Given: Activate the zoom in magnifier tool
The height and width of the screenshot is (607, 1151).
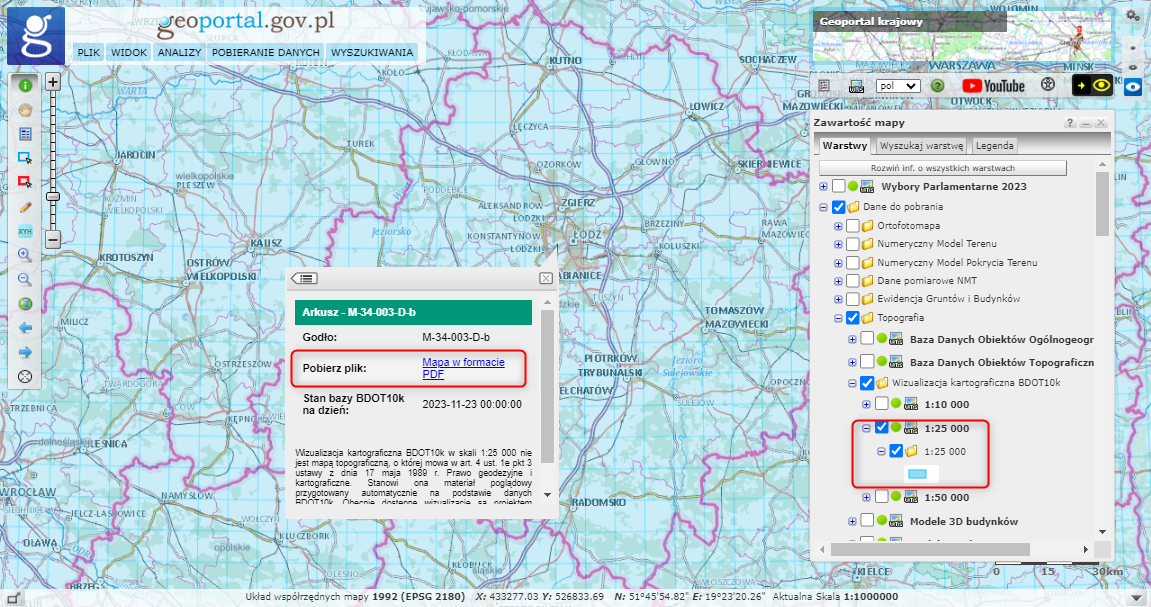Looking at the screenshot, I should pos(25,254).
